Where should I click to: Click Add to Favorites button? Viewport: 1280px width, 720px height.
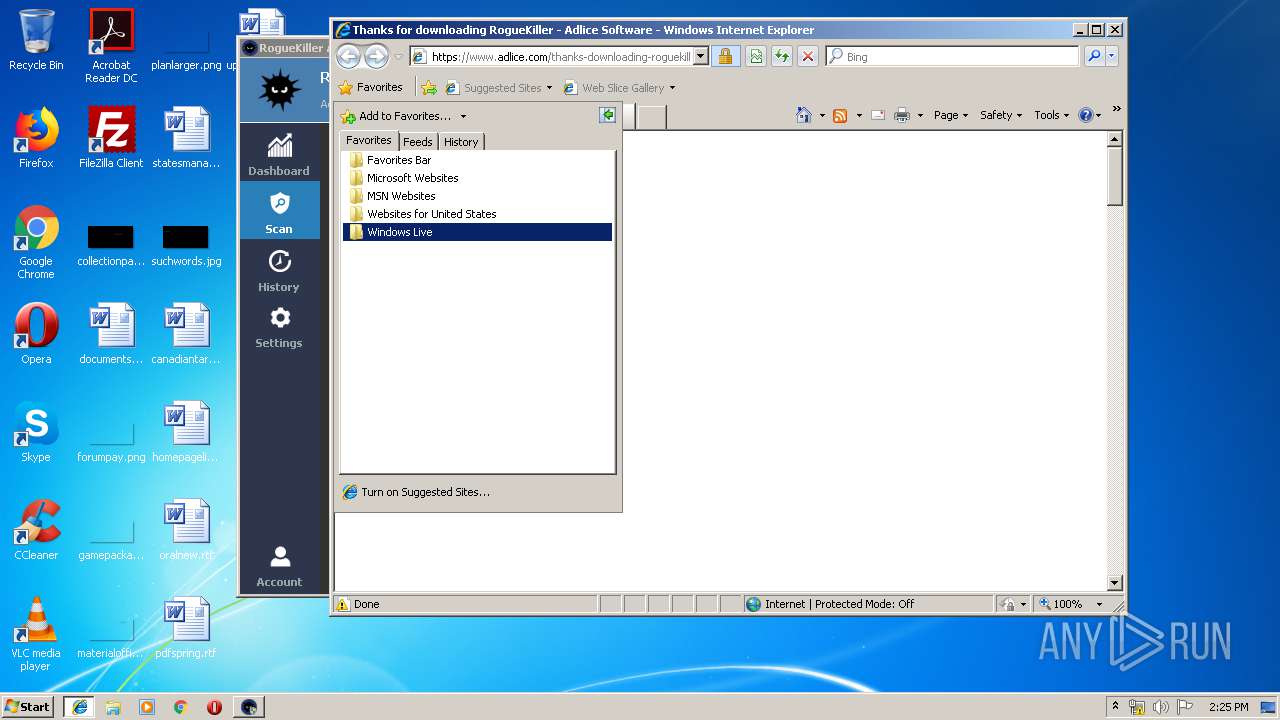click(x=397, y=116)
